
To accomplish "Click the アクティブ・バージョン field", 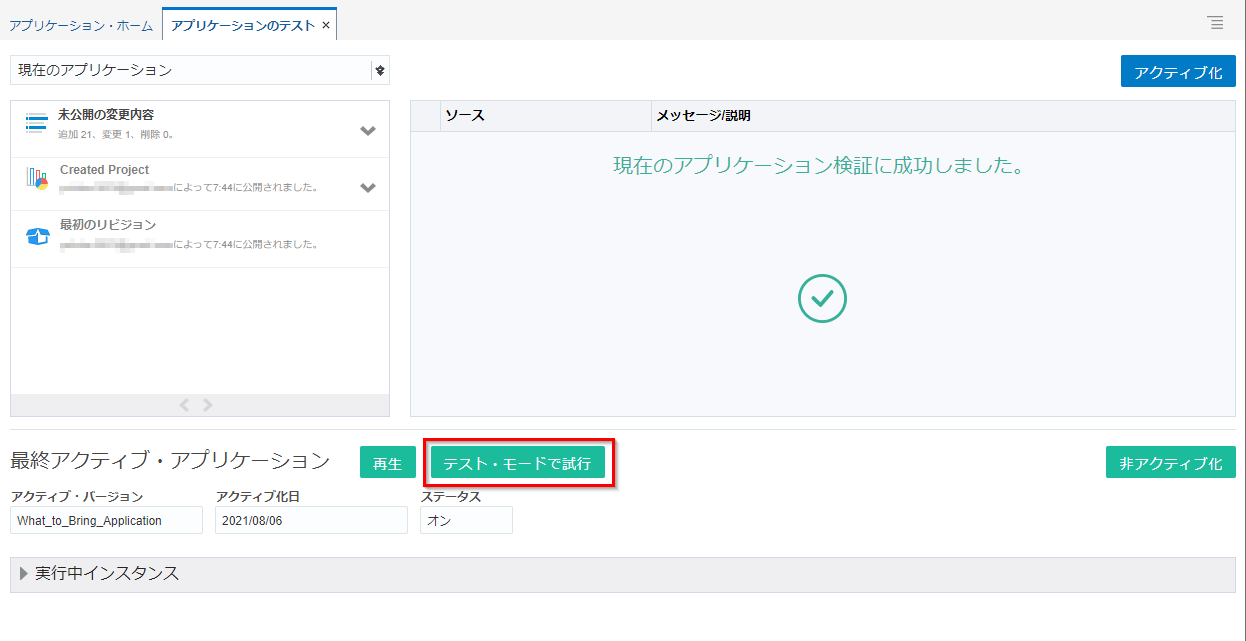I will [106, 520].
